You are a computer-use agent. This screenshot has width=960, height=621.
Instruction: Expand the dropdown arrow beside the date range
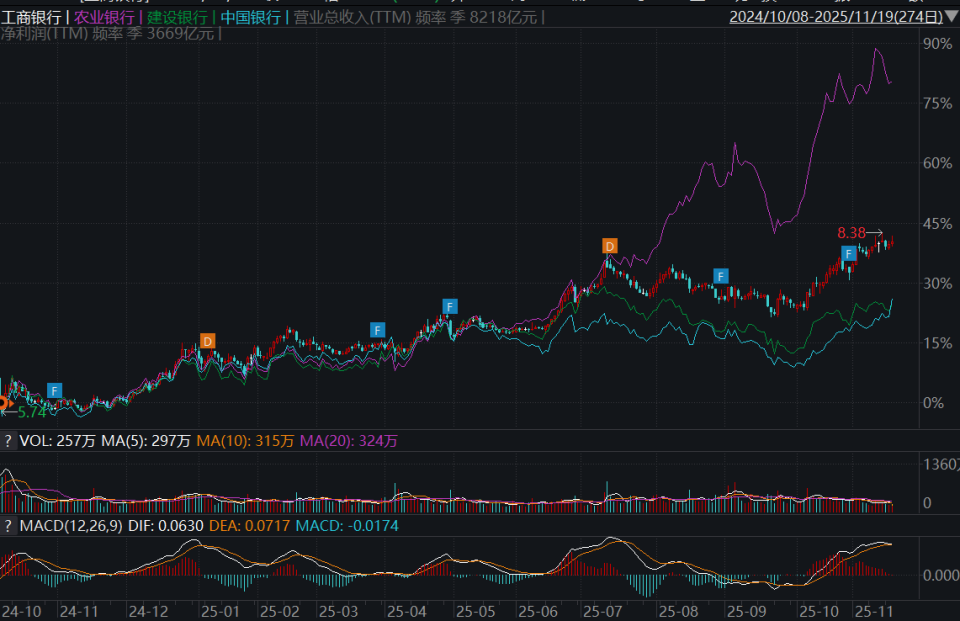tap(951, 17)
